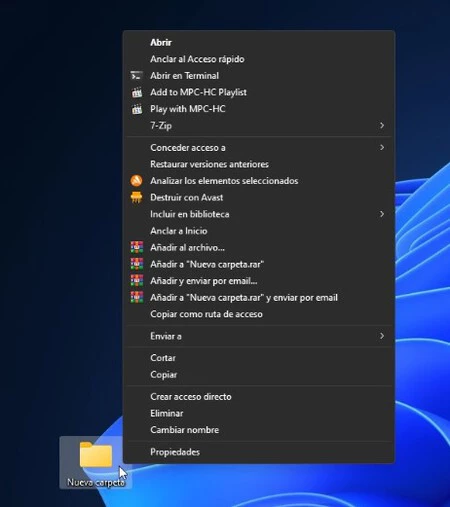Click the Avast scan icon beside Analizar
450x507 pixels.
136,181
